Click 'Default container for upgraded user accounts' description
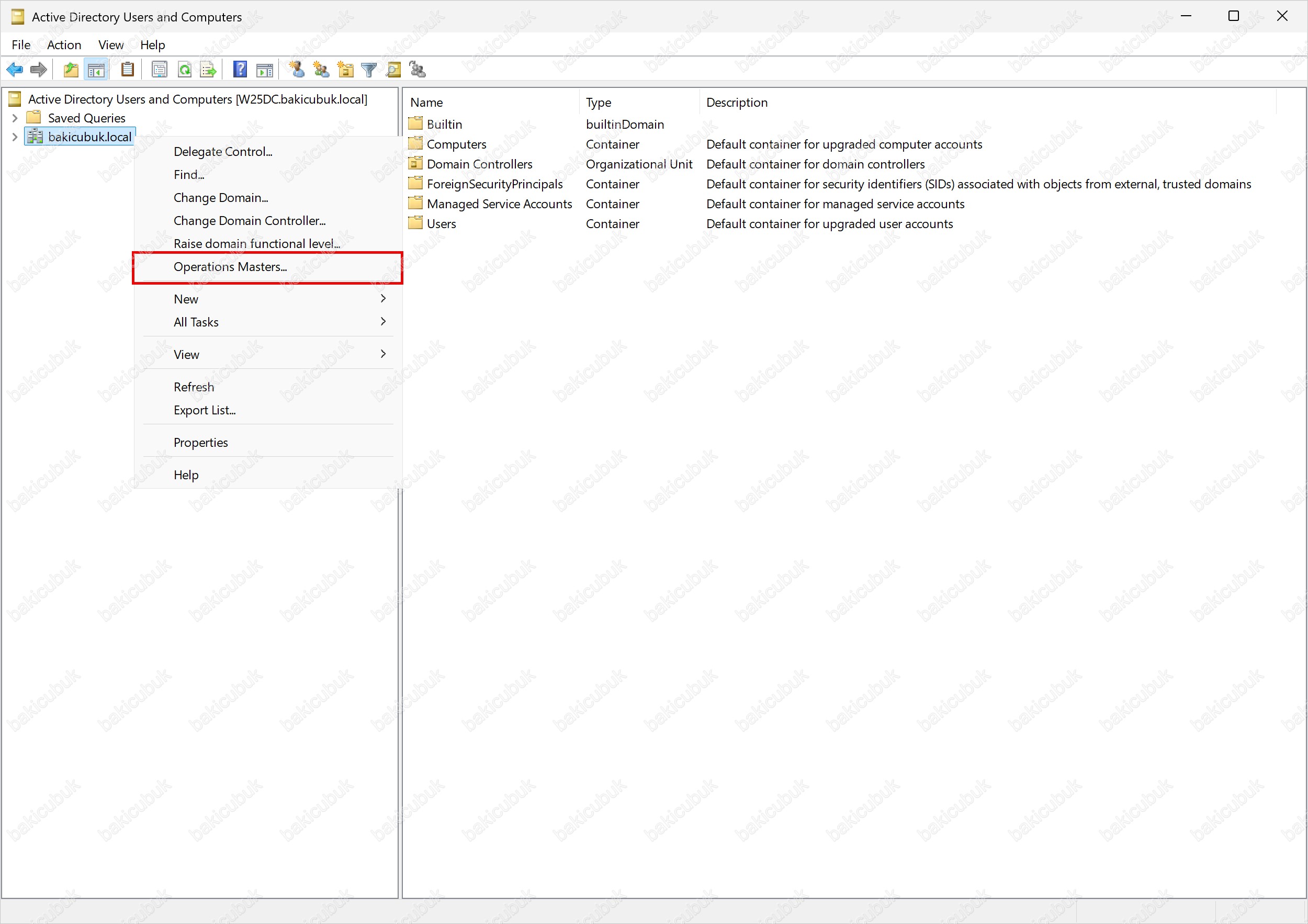Viewport: 1308px width, 924px height. (x=829, y=224)
